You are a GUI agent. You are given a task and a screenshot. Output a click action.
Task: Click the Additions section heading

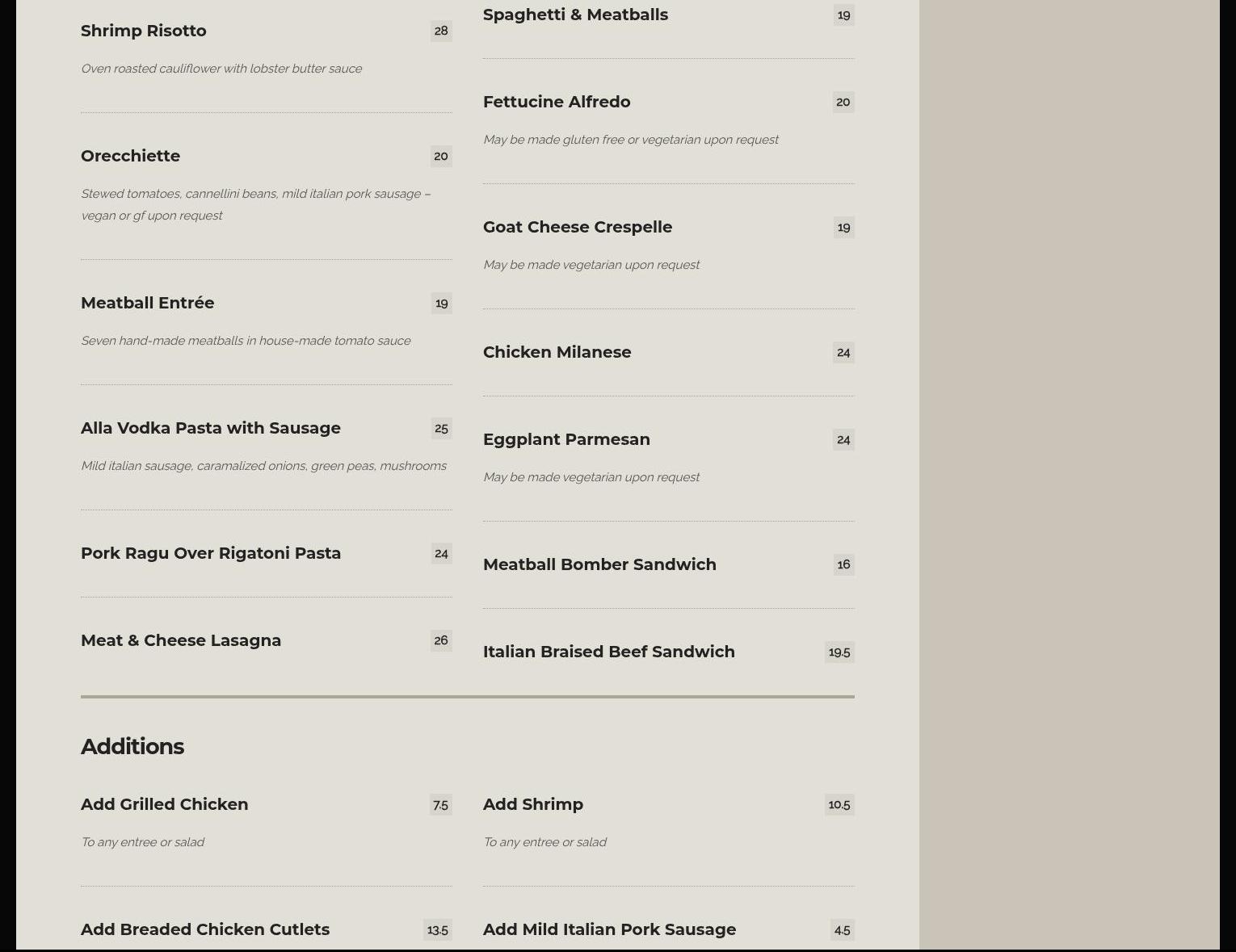click(132, 746)
